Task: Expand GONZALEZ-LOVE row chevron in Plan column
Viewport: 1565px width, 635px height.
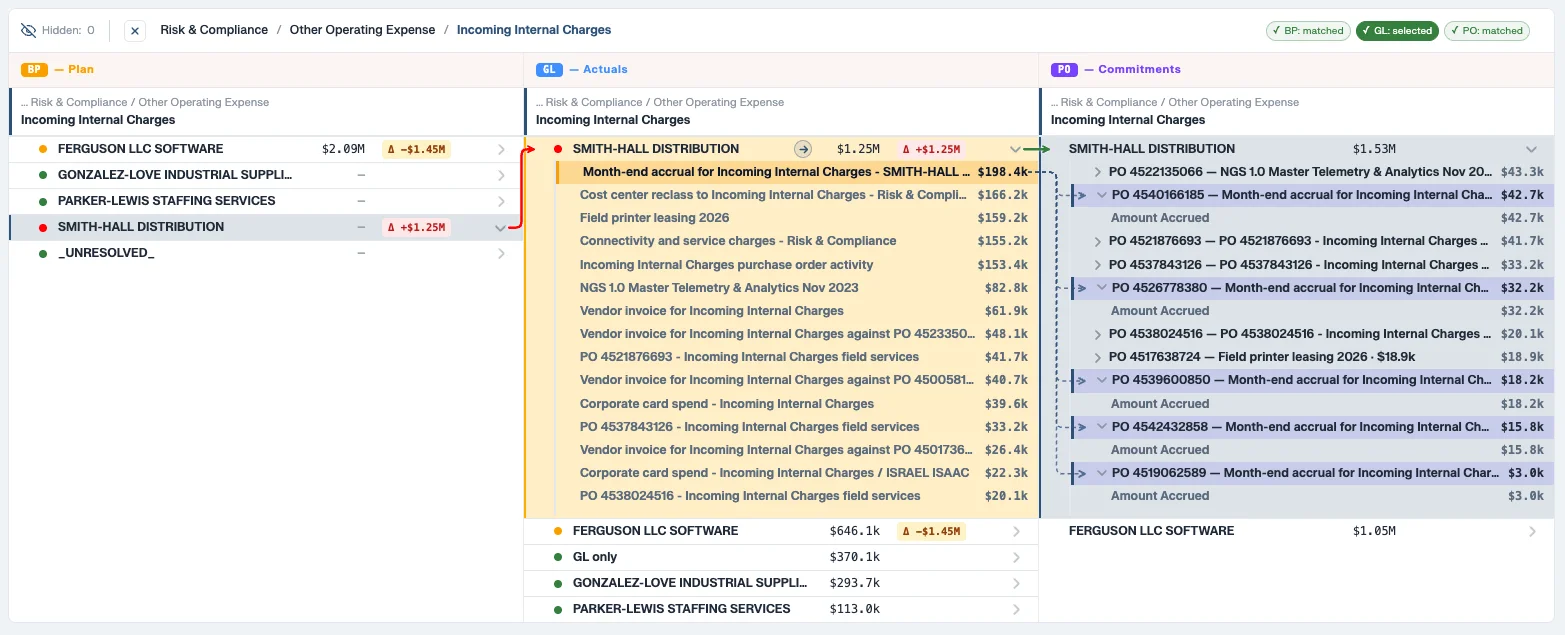Action: coord(502,175)
